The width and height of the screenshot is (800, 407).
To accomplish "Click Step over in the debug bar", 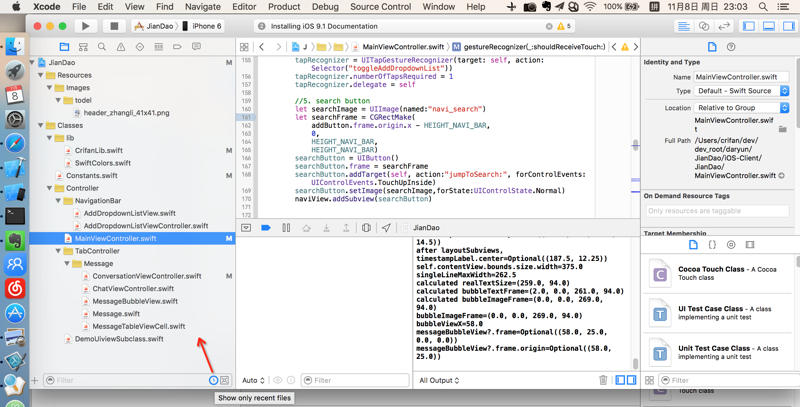I will 306,227.
